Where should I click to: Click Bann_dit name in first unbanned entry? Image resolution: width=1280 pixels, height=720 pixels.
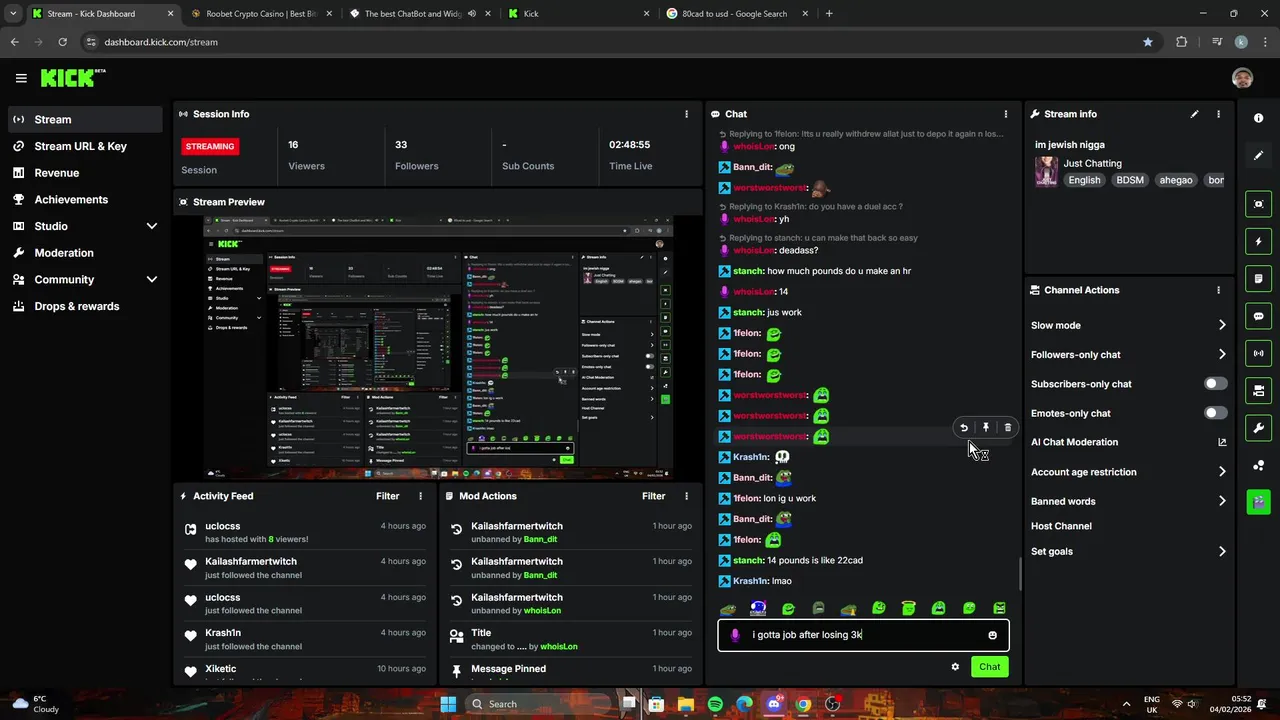point(540,539)
